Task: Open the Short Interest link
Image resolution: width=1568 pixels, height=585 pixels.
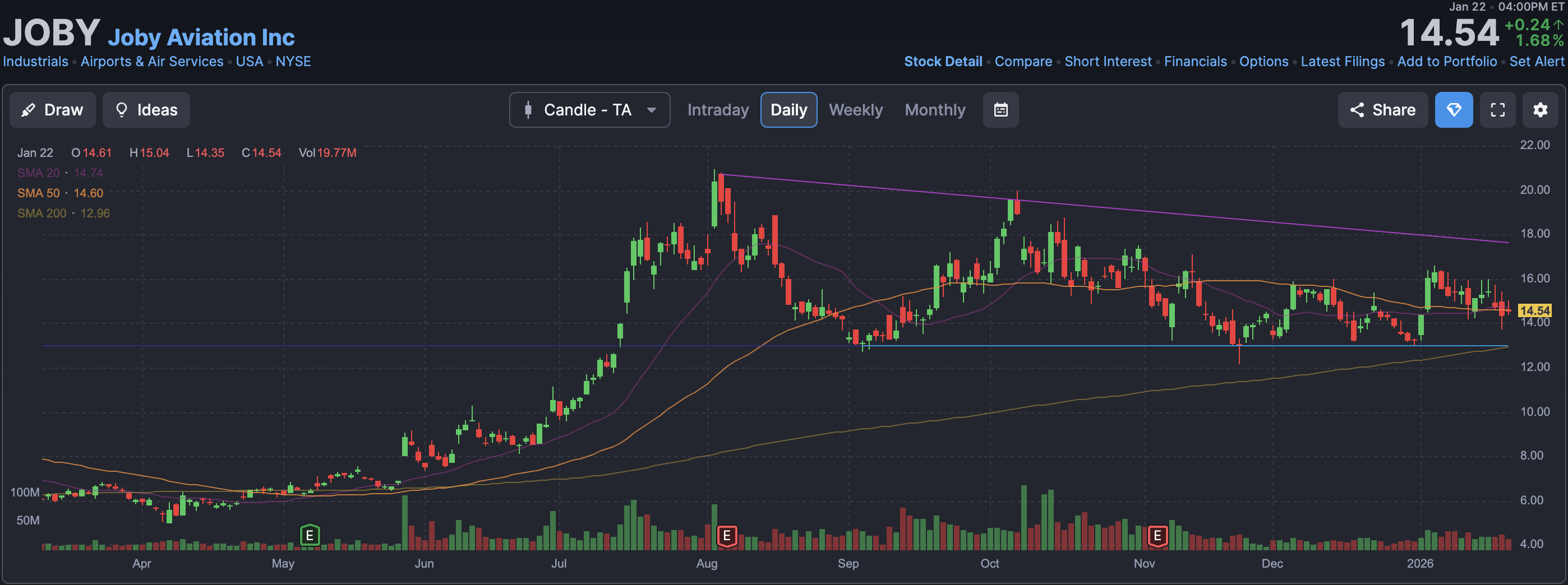Action: [1108, 62]
